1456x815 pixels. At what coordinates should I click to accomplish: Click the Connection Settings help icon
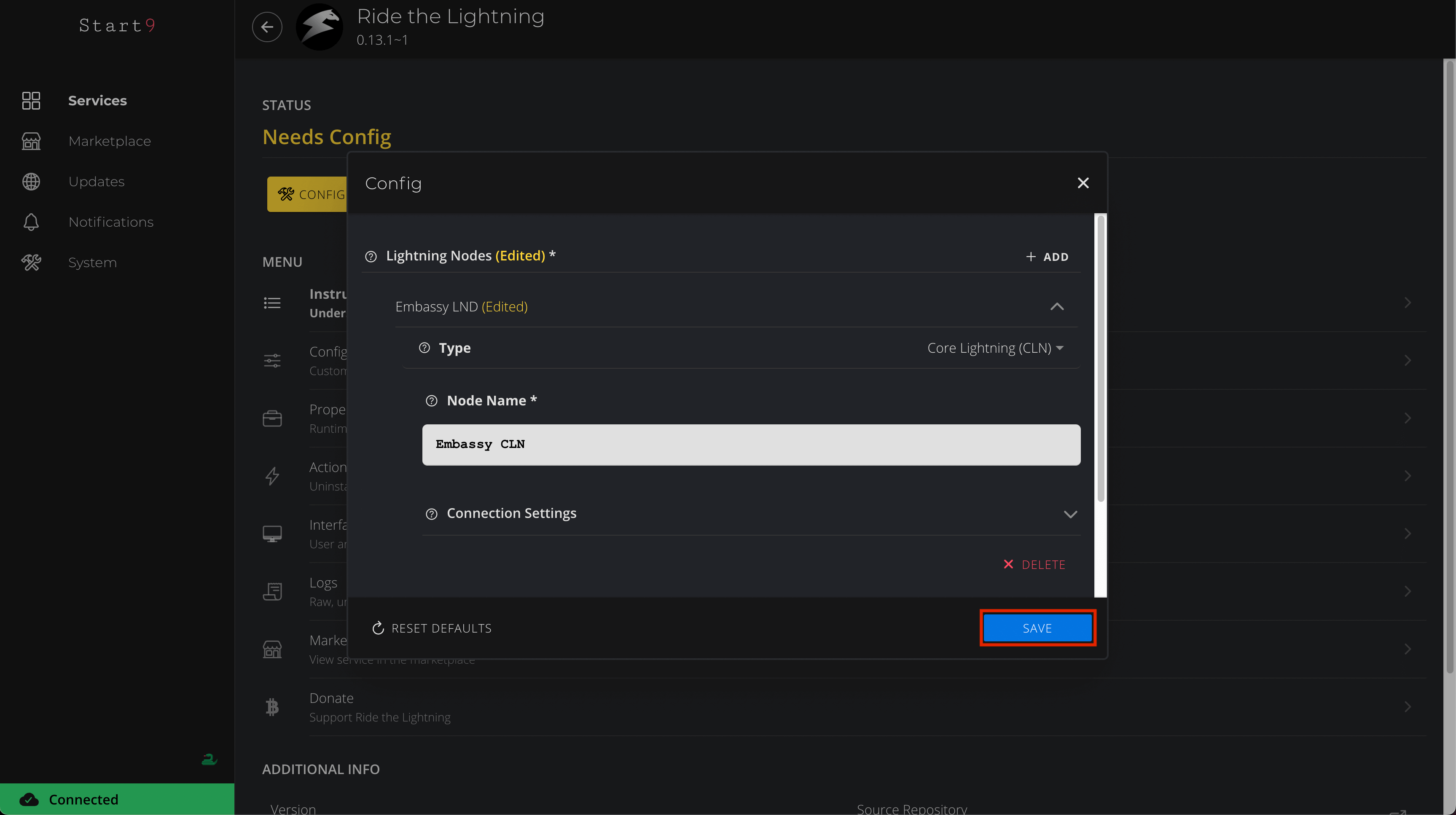point(431,514)
